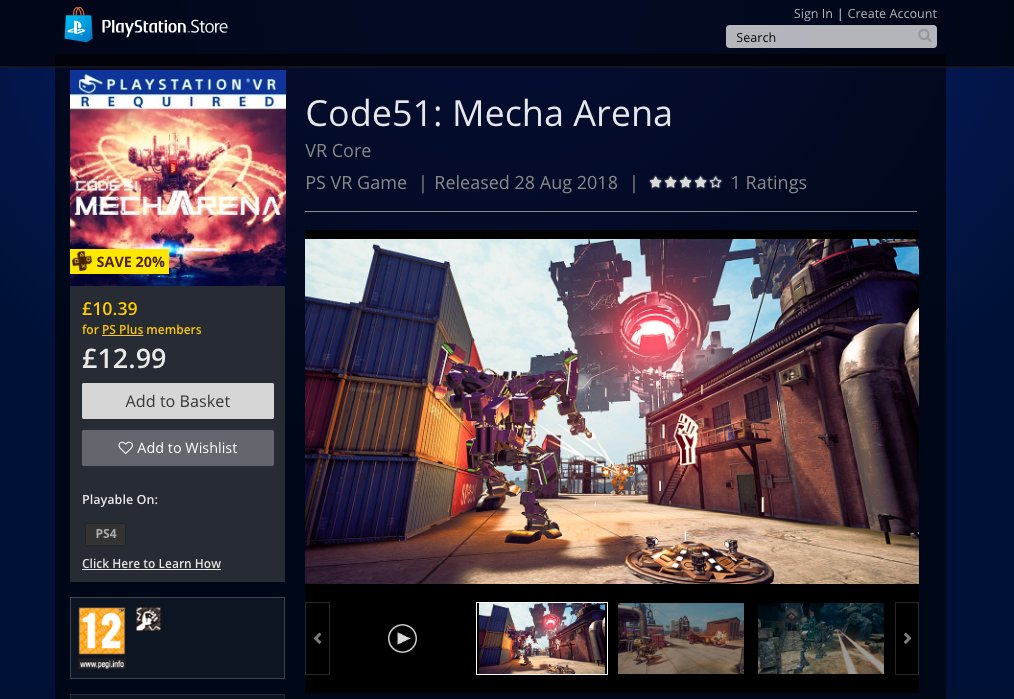
Task: Click the search magnifier icon
Action: pyautogui.click(x=925, y=36)
